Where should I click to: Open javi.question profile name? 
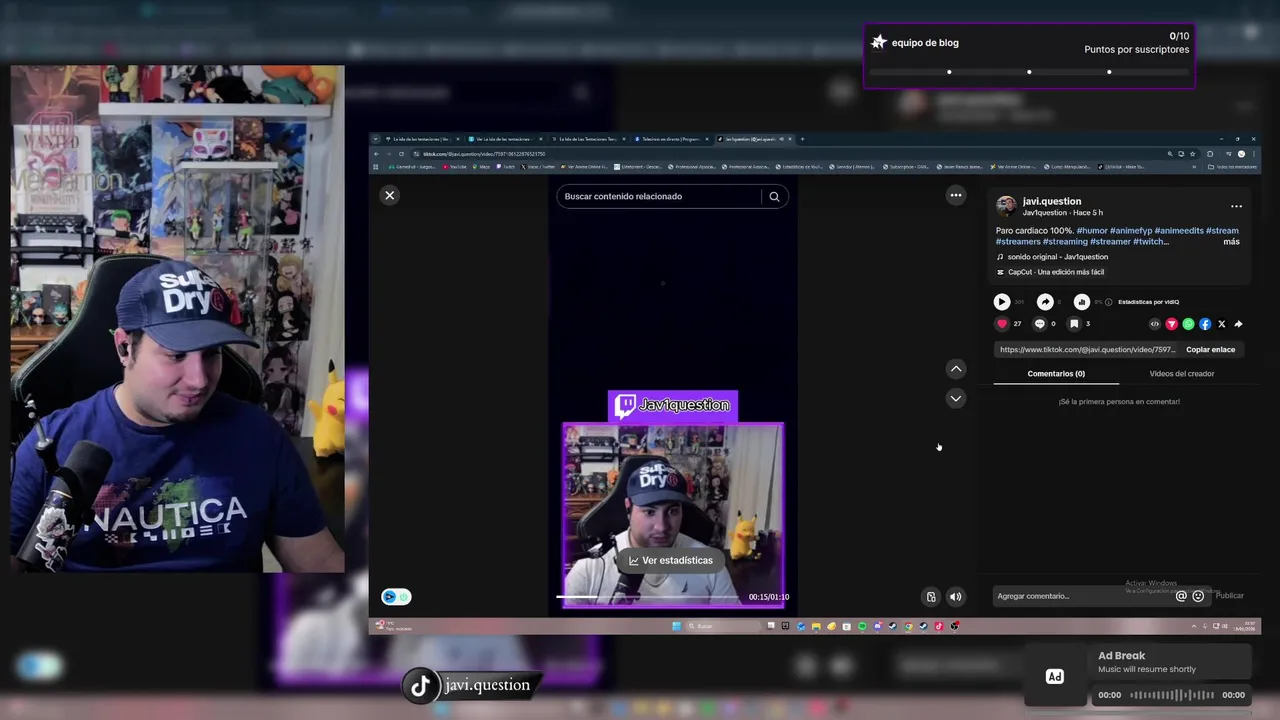[x=1051, y=201]
